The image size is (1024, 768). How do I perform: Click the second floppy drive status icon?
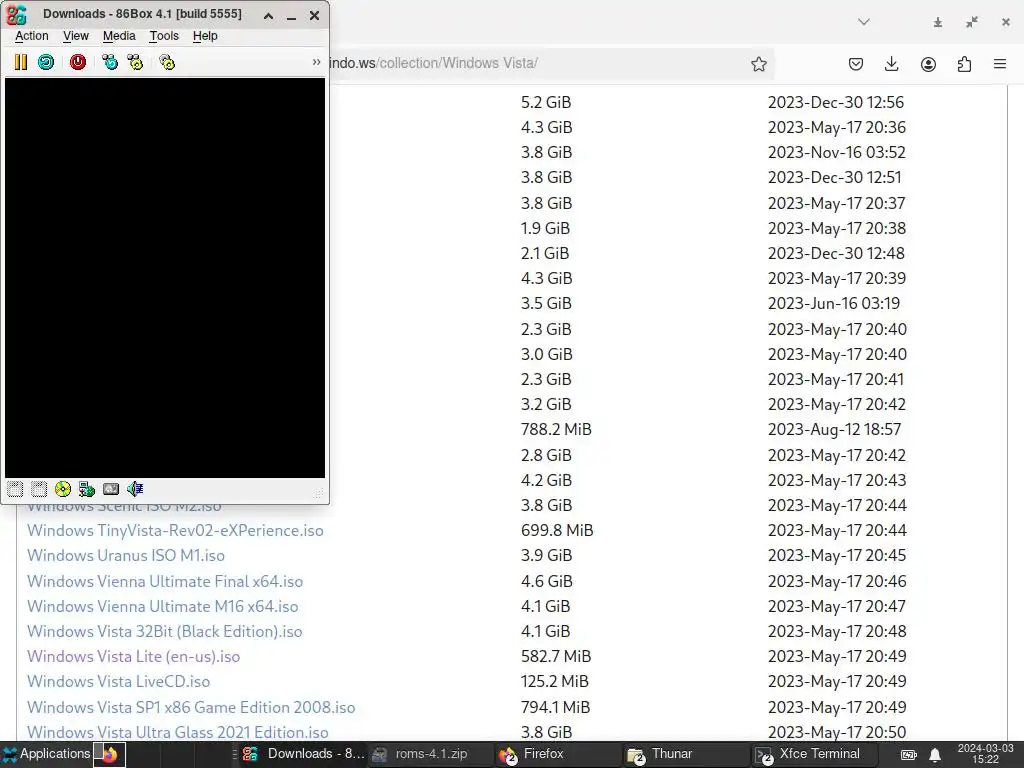pyautogui.click(x=39, y=488)
